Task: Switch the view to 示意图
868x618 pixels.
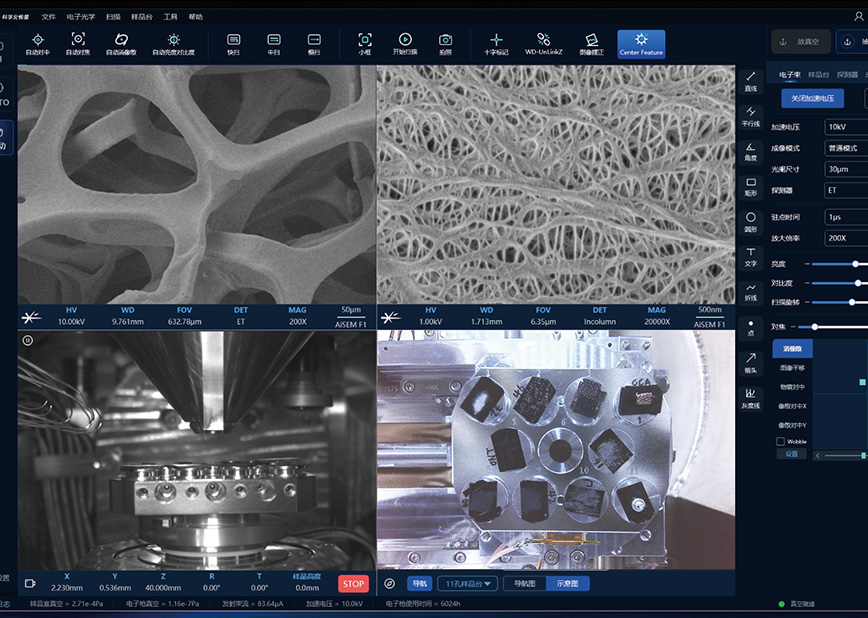Action: tap(567, 584)
